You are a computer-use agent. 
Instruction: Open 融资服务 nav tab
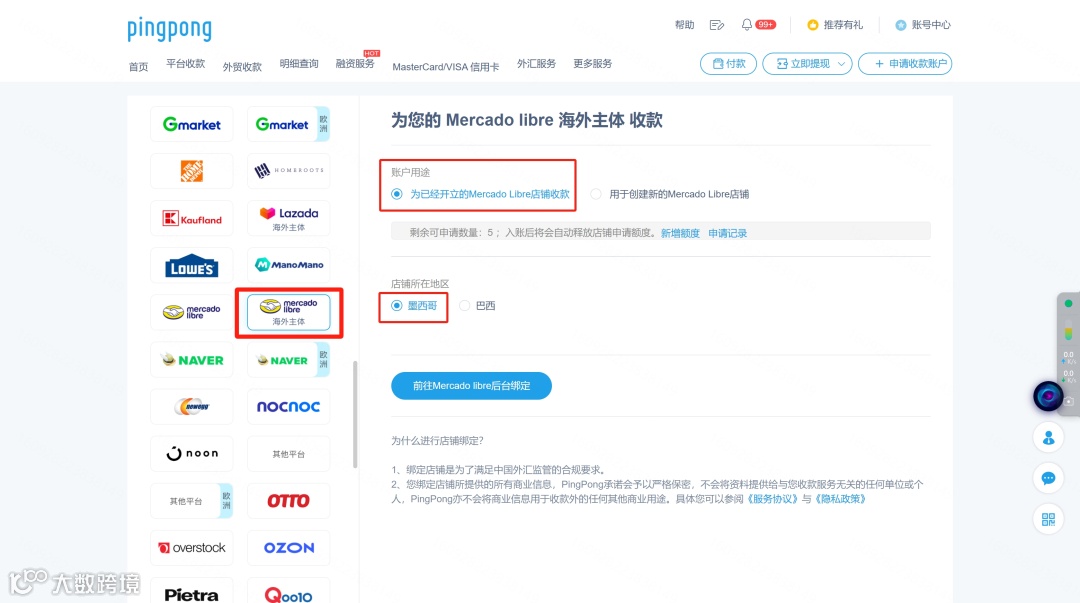pos(355,63)
